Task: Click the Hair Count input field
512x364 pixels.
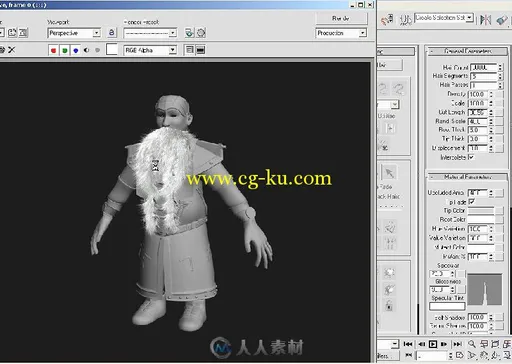Action: [484, 67]
